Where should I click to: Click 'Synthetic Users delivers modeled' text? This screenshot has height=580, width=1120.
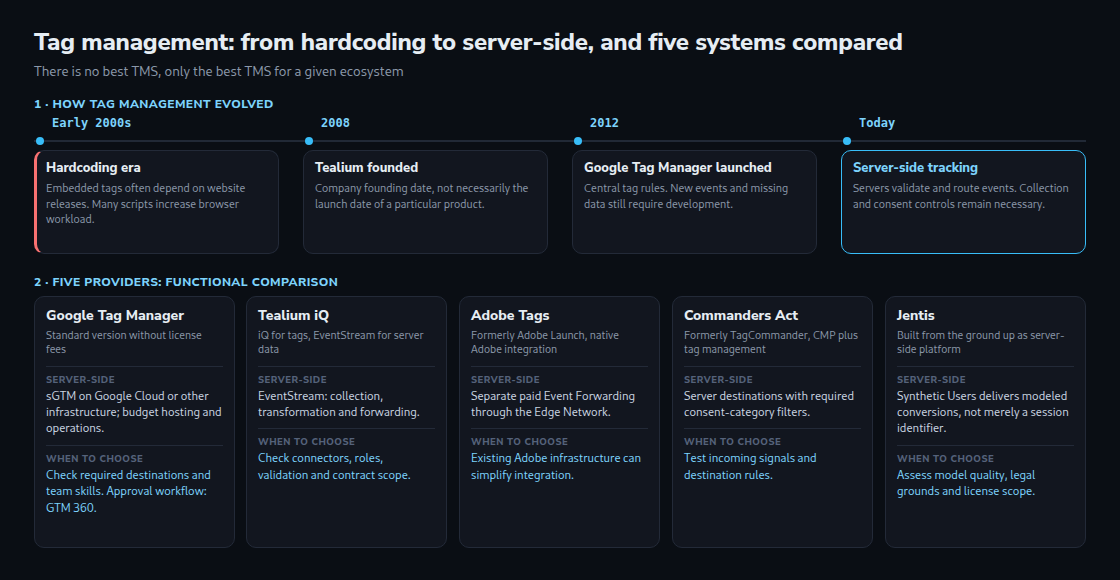[x=983, y=412]
